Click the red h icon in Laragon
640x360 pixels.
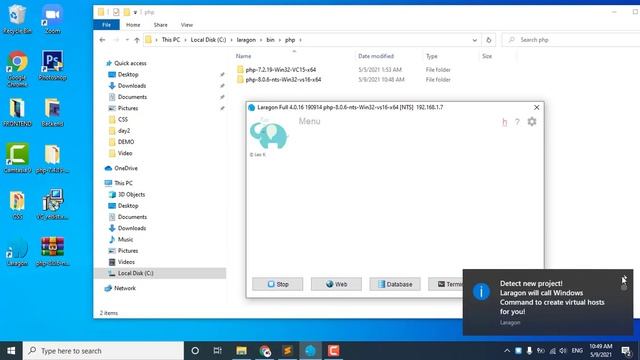(x=504, y=122)
